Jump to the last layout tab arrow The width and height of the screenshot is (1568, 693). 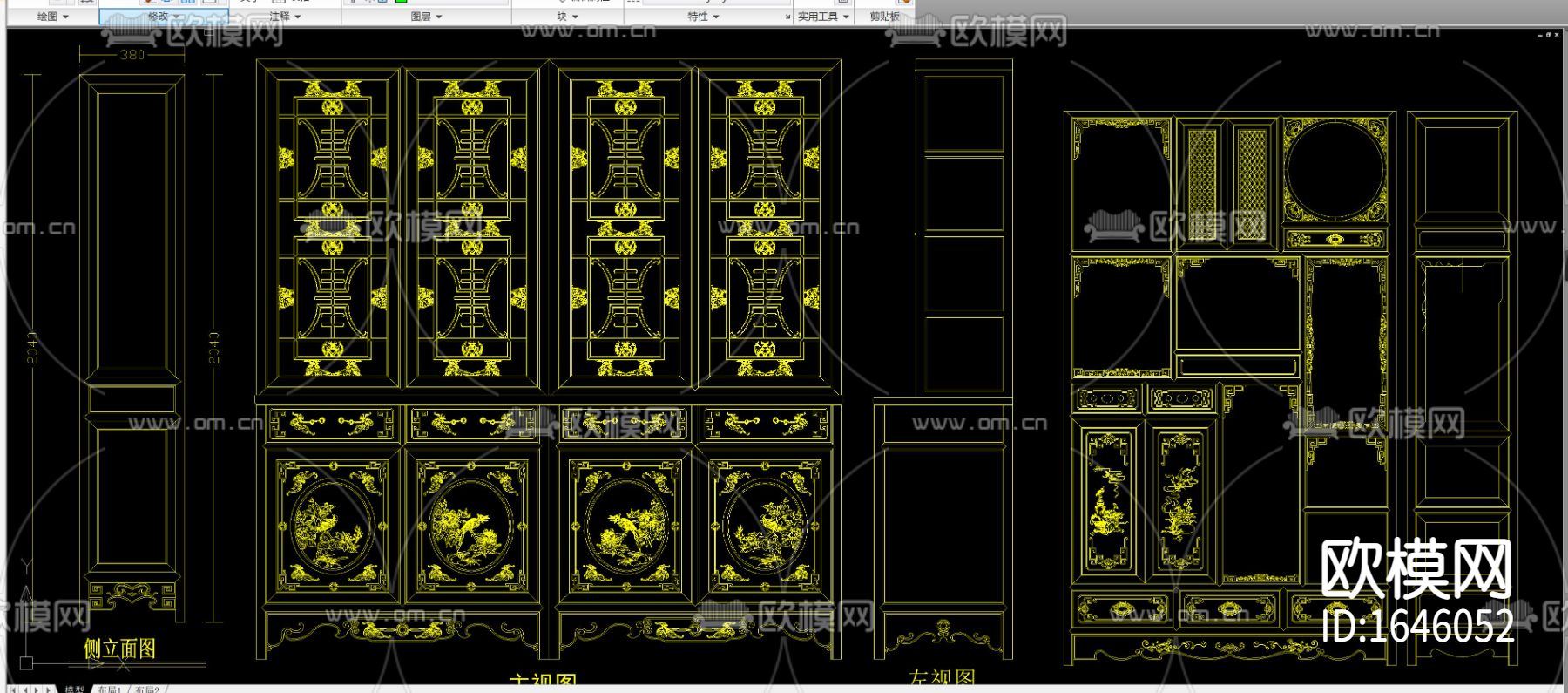tap(49, 690)
